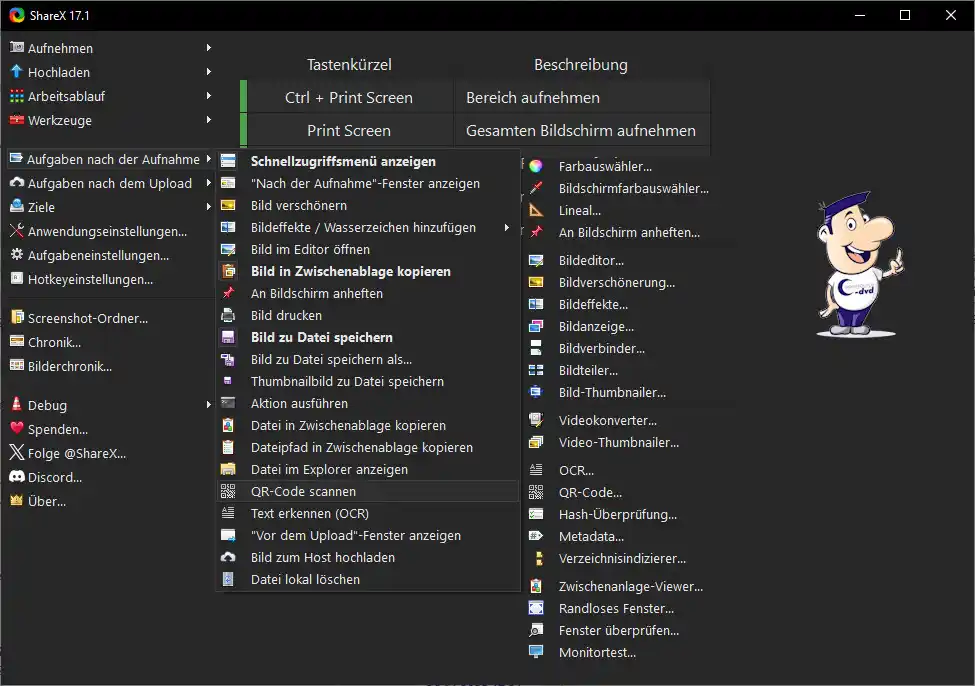Open Anwendungseinstellungen via its wrench icon
The height and width of the screenshot is (686, 975).
point(17,231)
